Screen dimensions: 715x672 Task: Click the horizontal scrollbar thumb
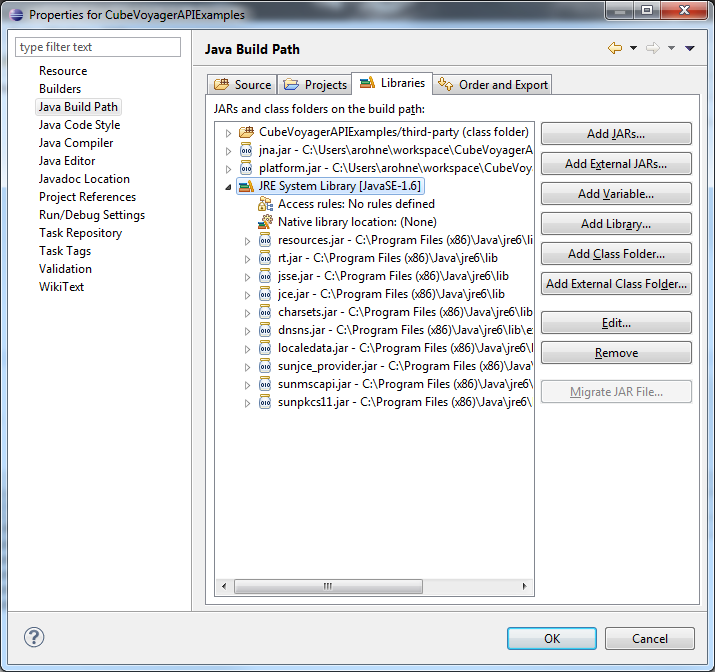click(x=328, y=586)
